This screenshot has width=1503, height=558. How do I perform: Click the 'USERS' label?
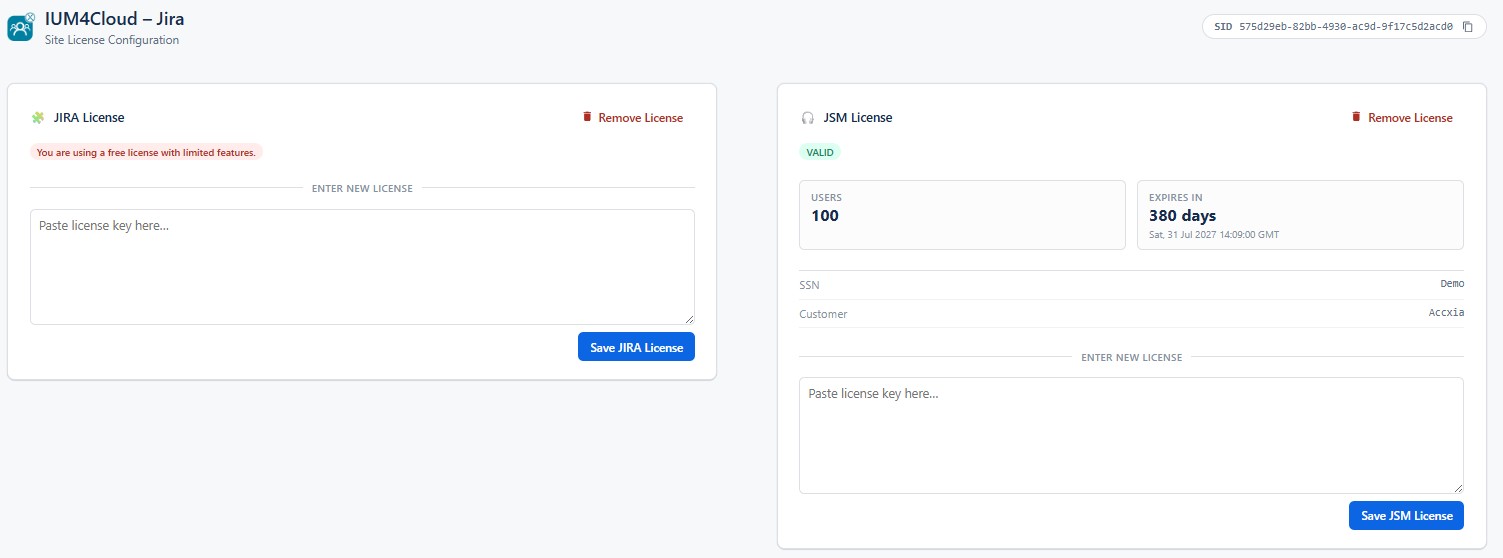click(826, 198)
